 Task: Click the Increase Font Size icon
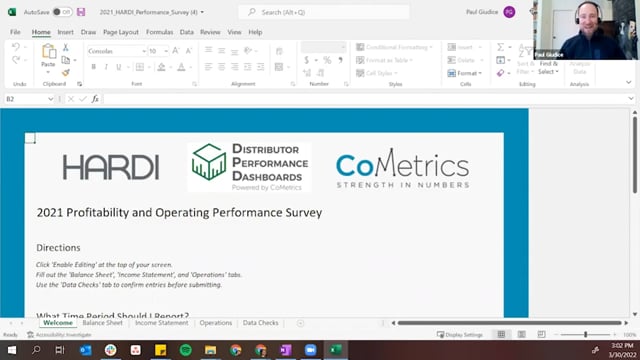[x=176, y=51]
